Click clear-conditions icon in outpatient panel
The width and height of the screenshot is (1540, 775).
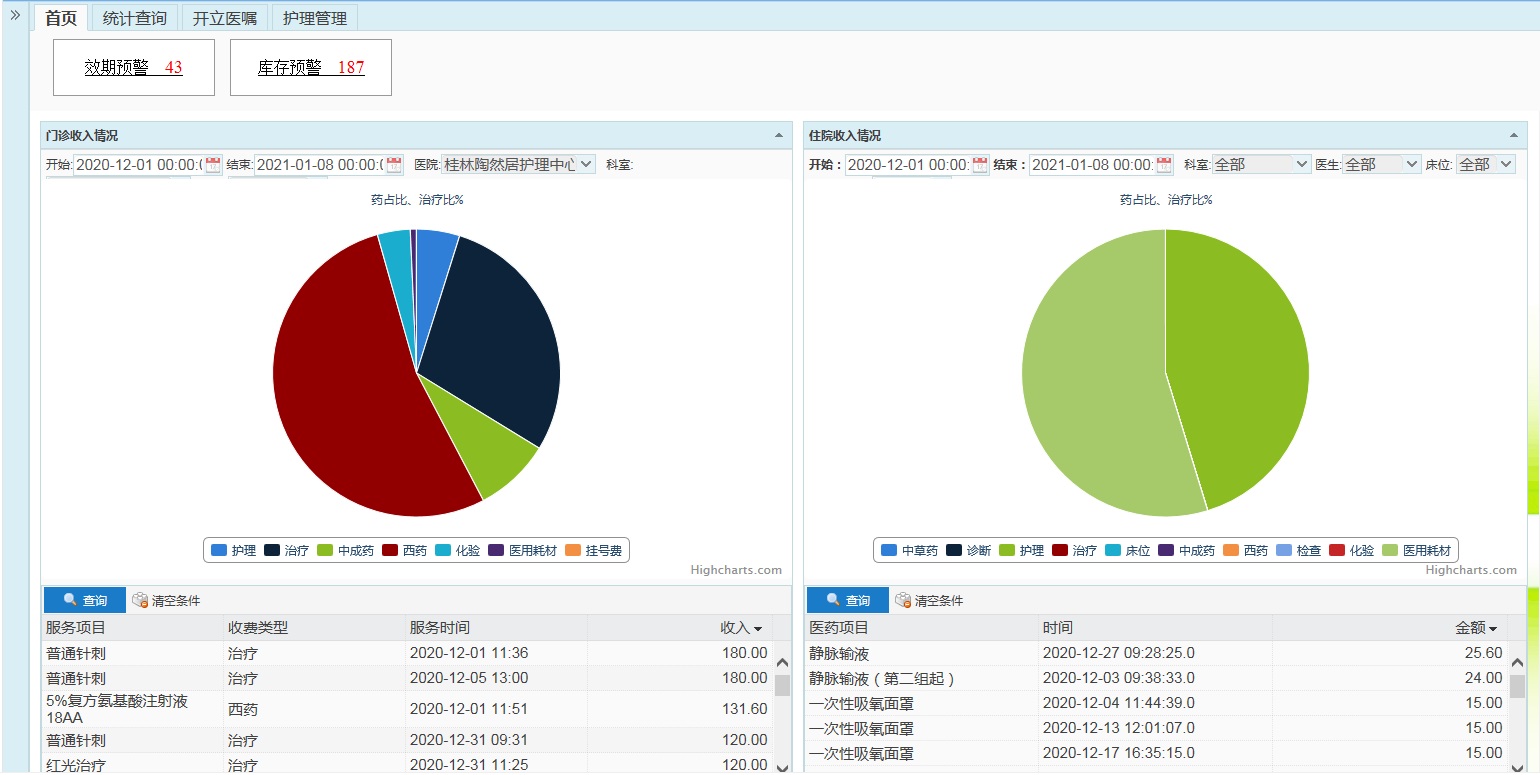click(140, 600)
